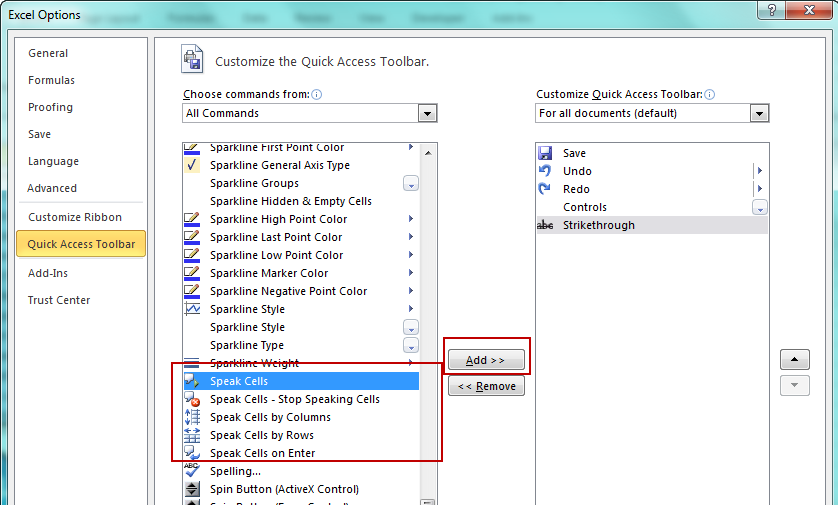Click the Sparkline Marker Color icon
Viewport: 838px width, 505px height.
point(192,274)
